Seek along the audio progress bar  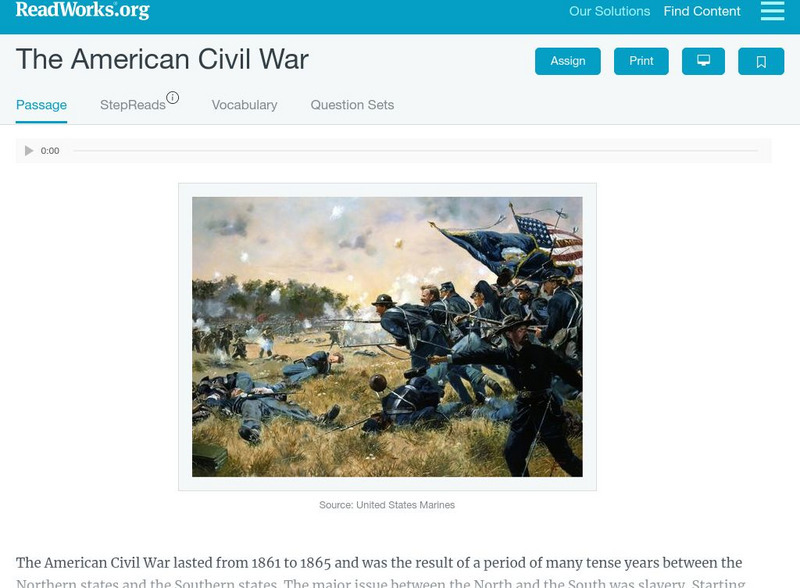[415, 151]
